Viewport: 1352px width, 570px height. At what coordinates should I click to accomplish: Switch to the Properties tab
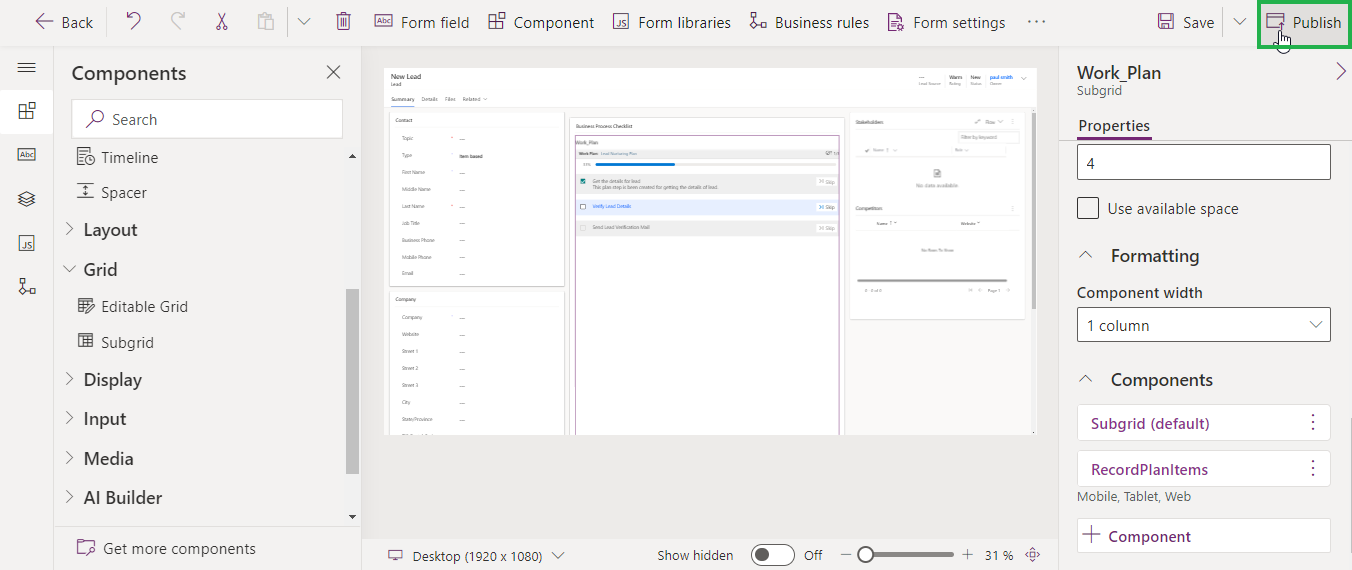tap(1114, 126)
